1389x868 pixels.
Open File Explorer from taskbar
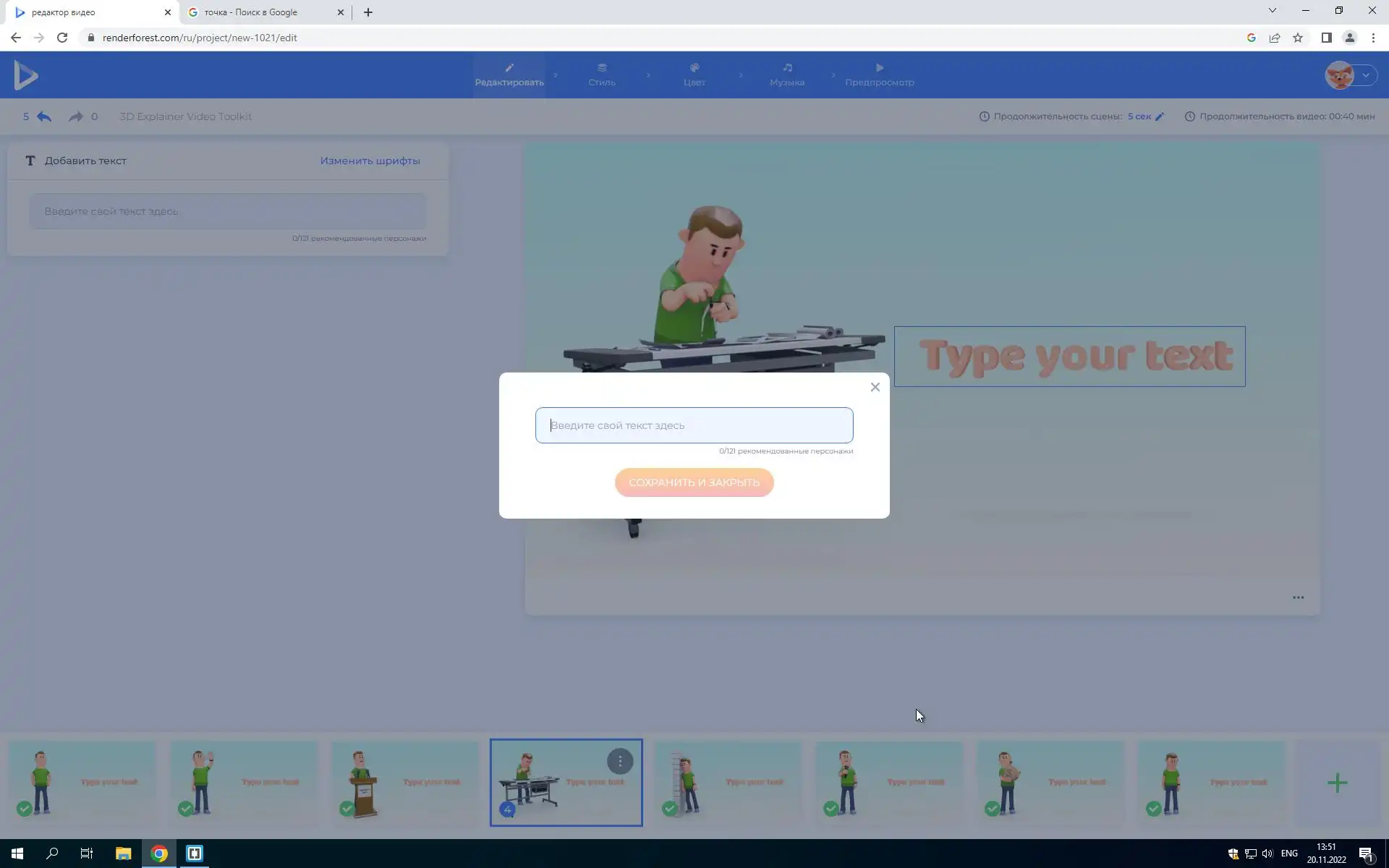[123, 854]
